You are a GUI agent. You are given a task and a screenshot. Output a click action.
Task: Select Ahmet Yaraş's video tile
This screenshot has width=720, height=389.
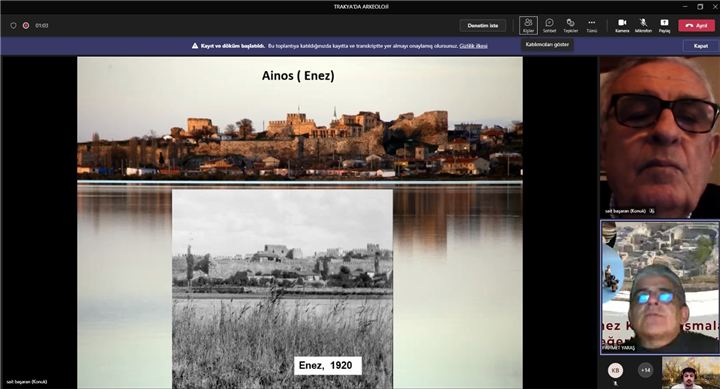tap(660, 287)
